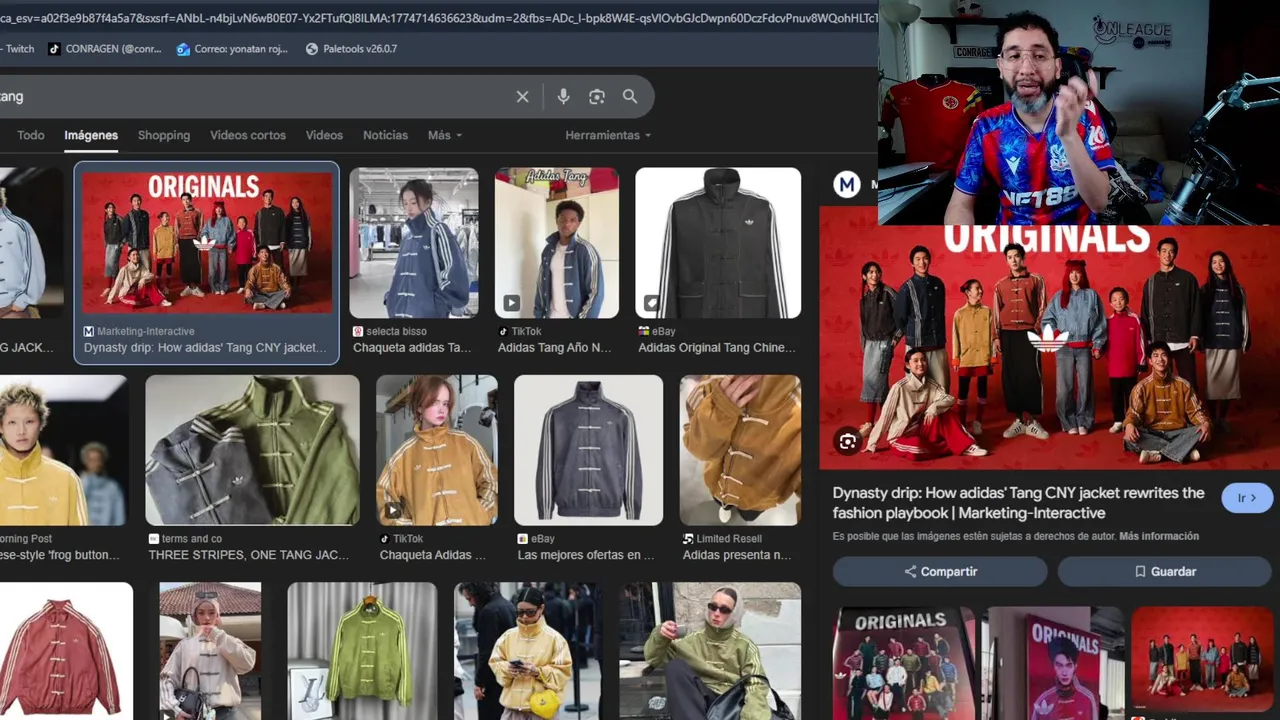The height and width of the screenshot is (720, 1280).
Task: Open TikTok Adidas Tang Año video thumbnail
Action: (557, 243)
